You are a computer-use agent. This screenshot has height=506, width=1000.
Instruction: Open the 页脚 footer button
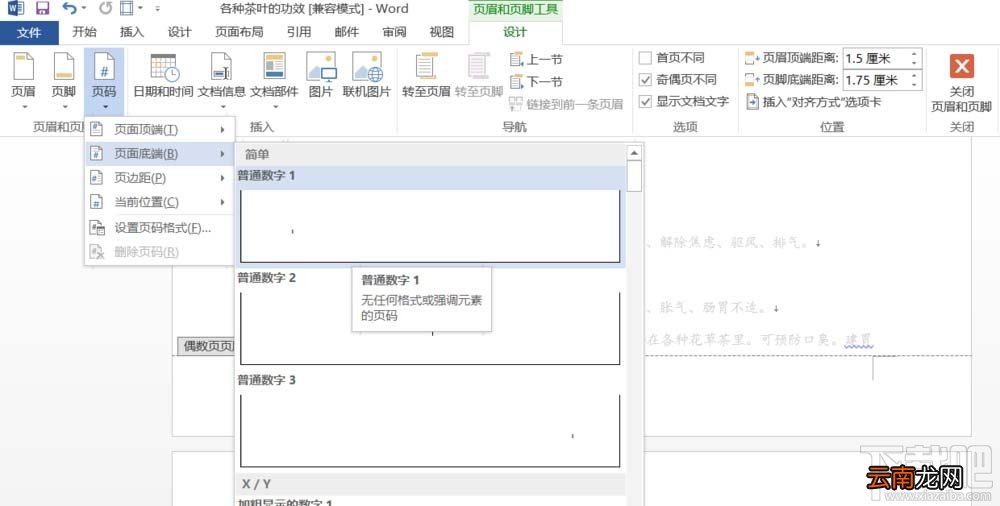point(64,81)
